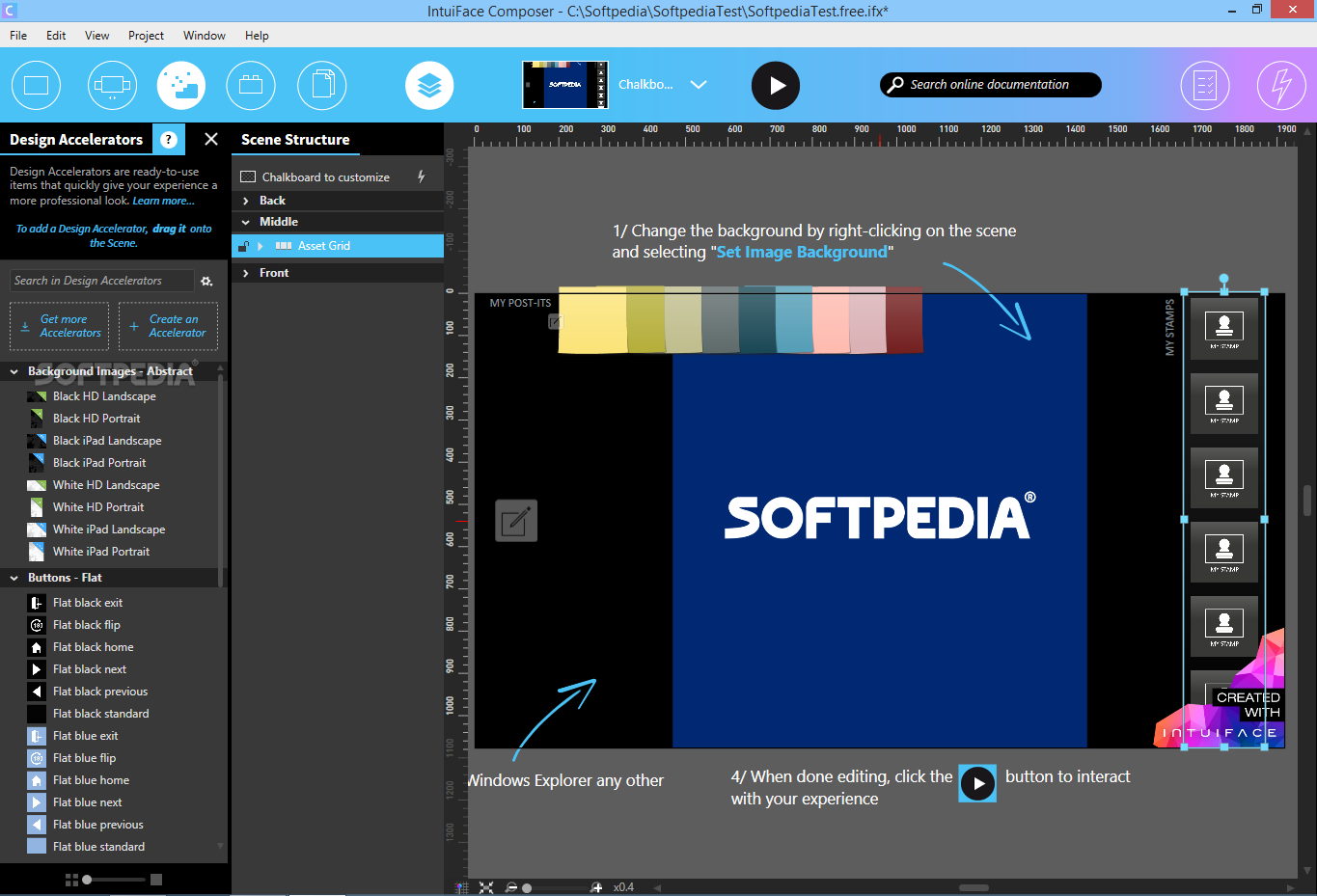Open the File menu

point(18,36)
